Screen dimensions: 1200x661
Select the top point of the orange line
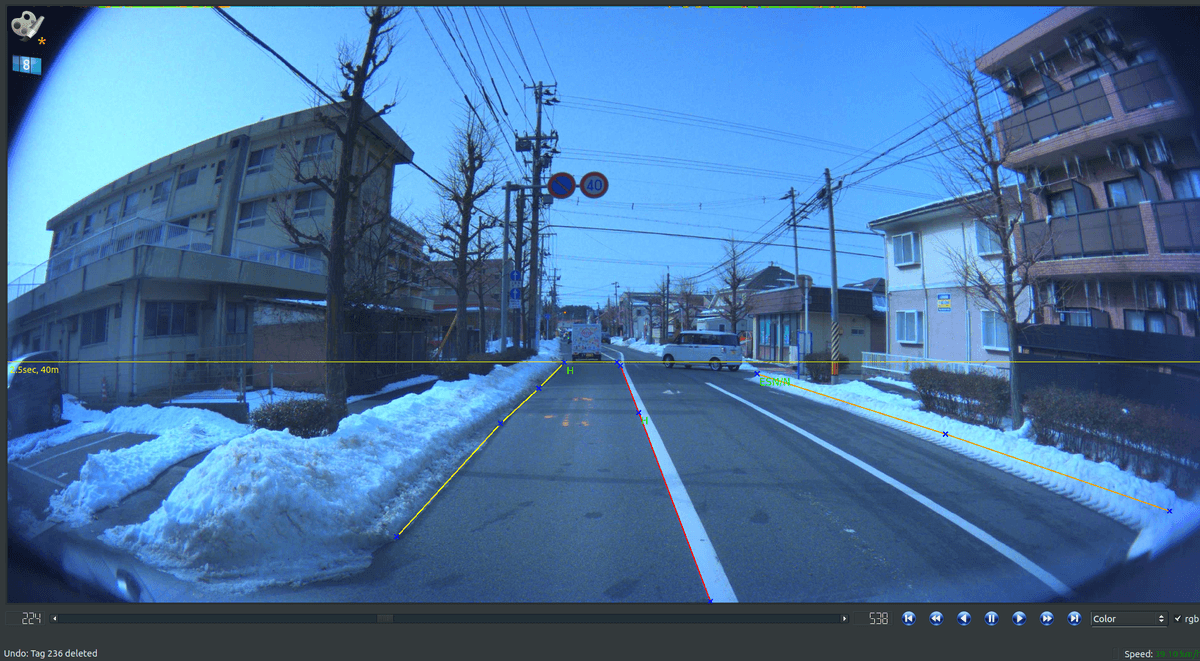[x=756, y=374]
